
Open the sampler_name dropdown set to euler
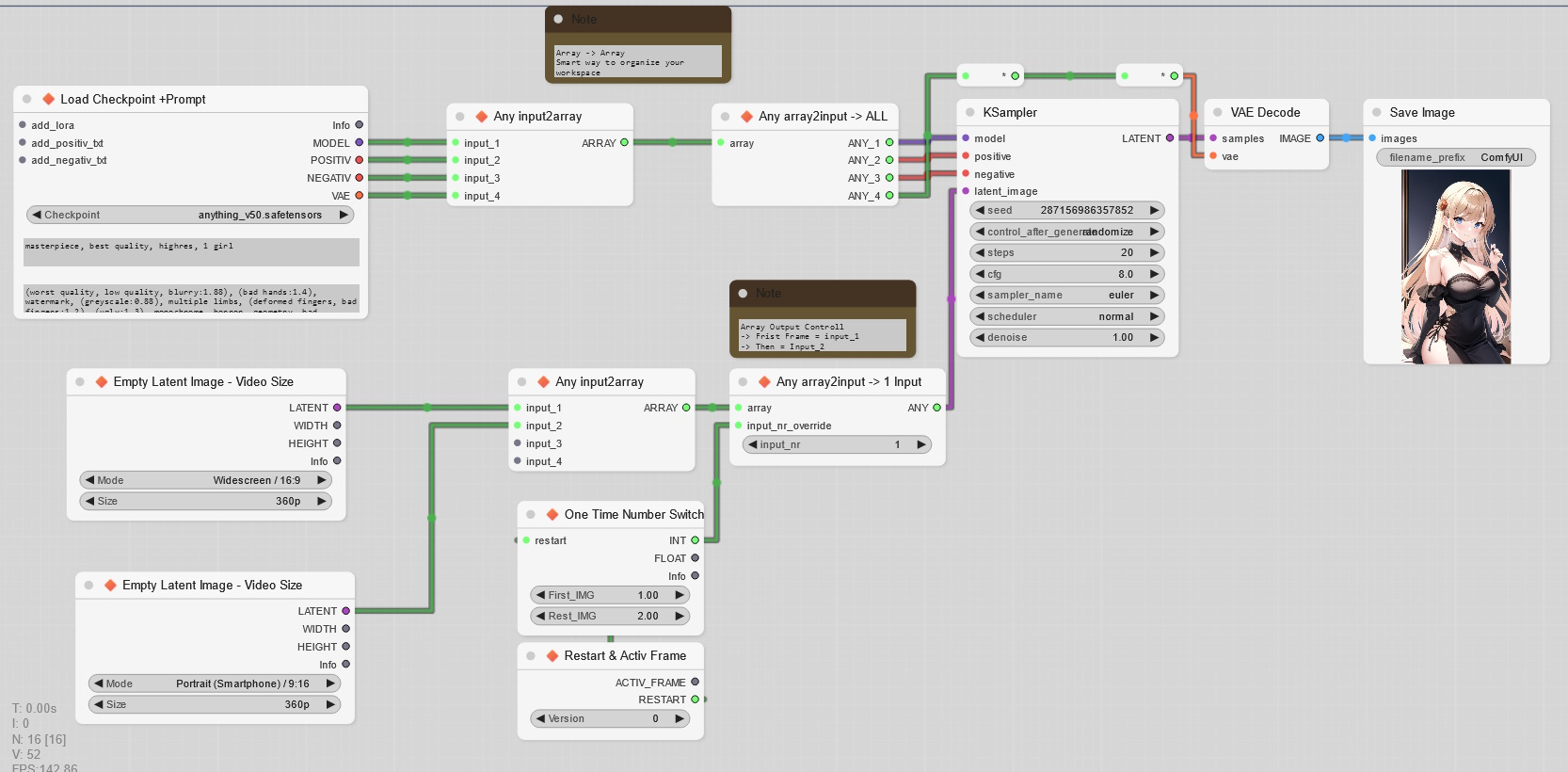(x=1066, y=295)
